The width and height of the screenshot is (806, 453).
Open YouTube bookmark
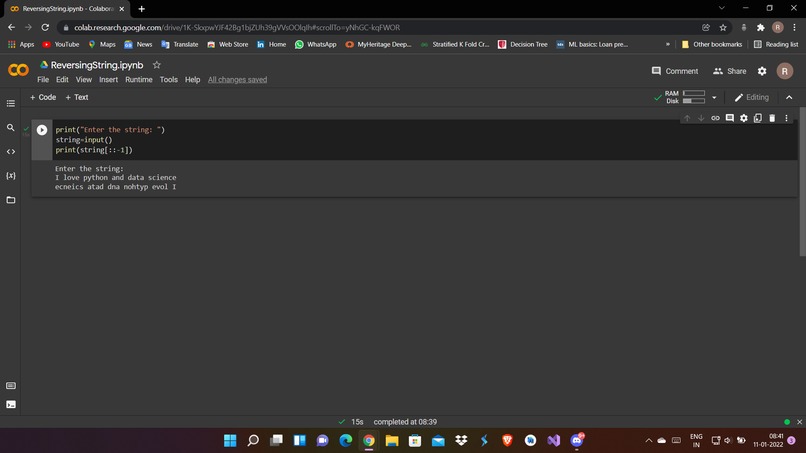(x=61, y=44)
